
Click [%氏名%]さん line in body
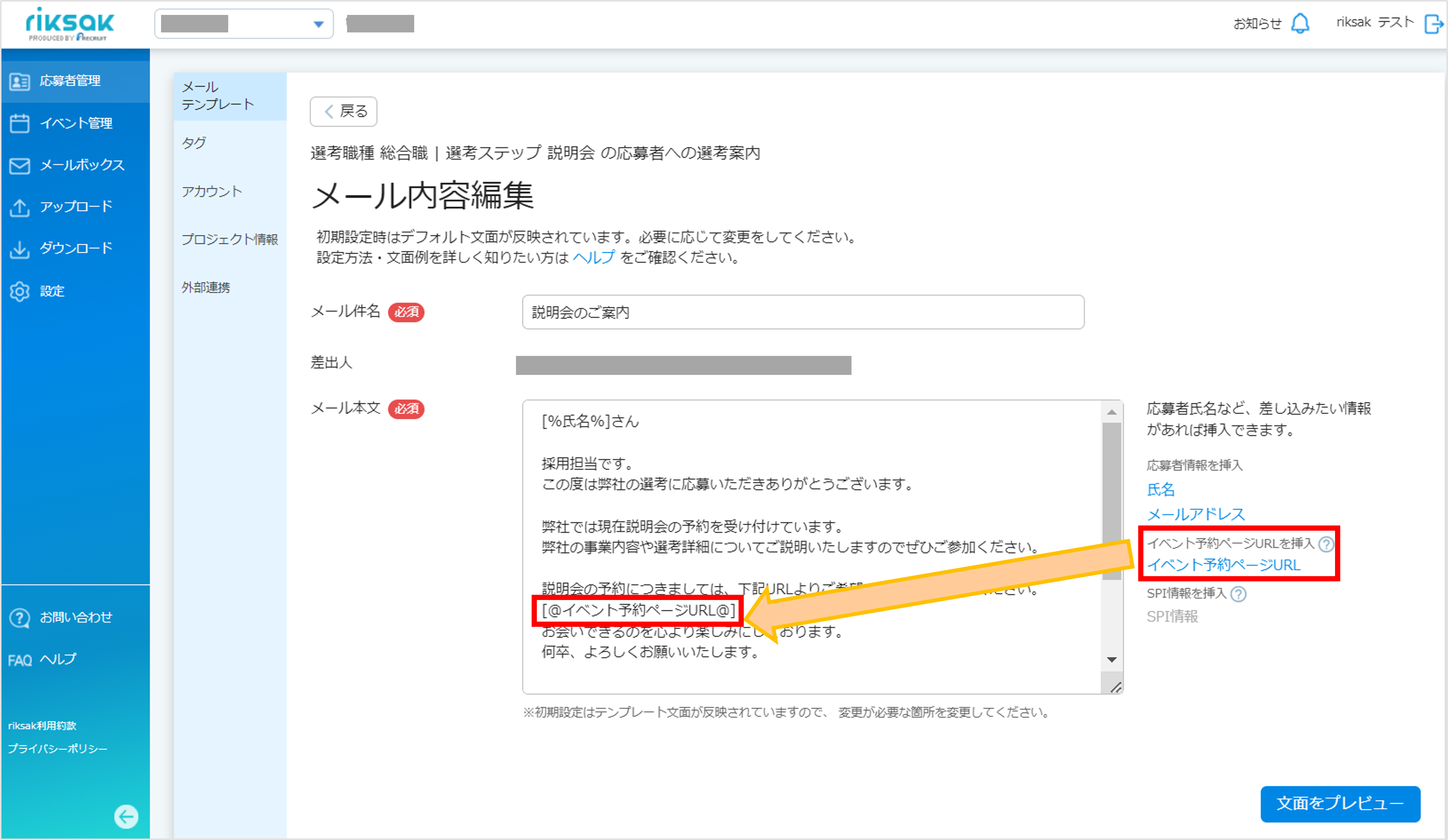tap(590, 421)
